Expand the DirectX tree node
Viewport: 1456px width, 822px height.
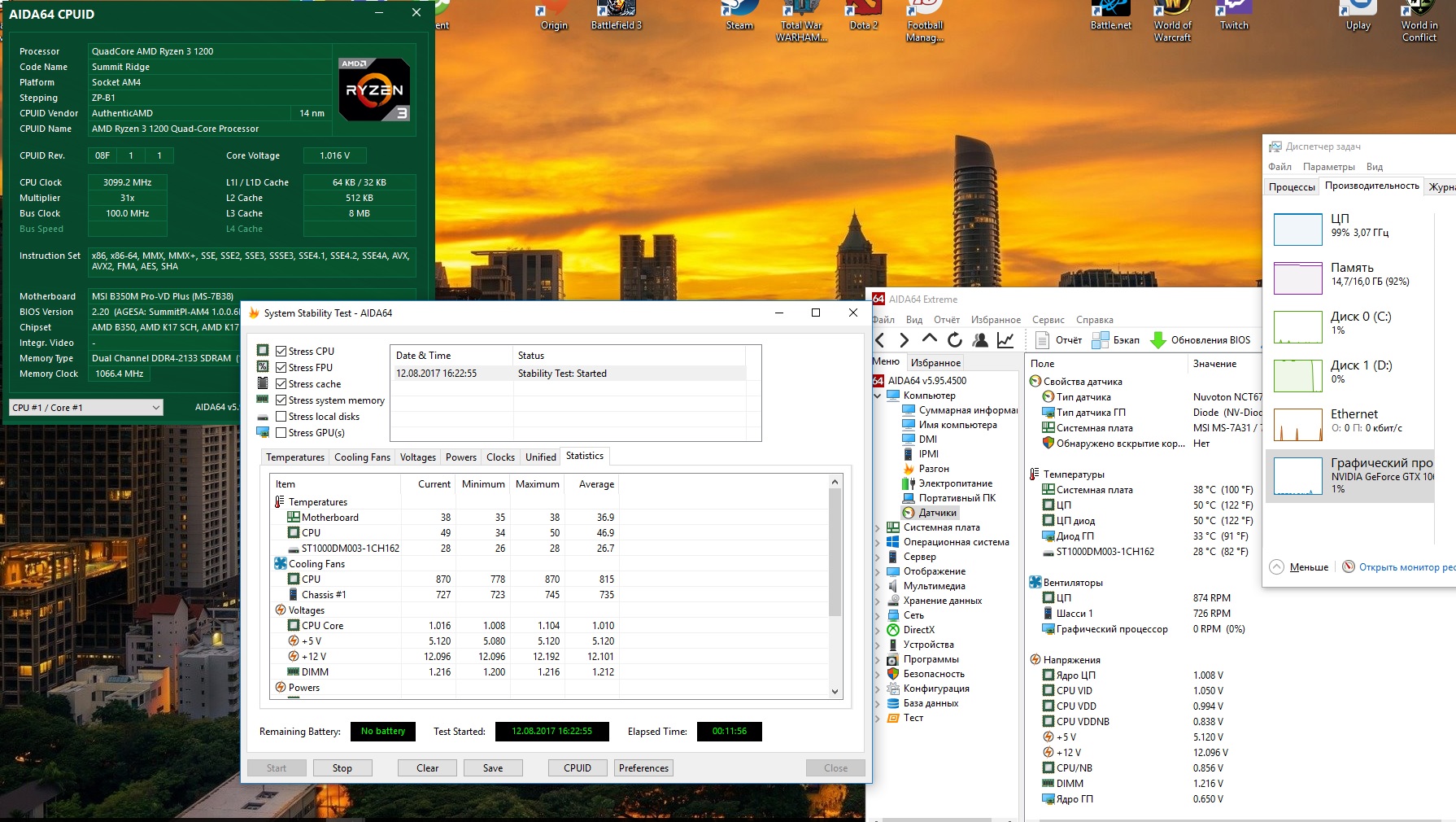click(x=878, y=630)
